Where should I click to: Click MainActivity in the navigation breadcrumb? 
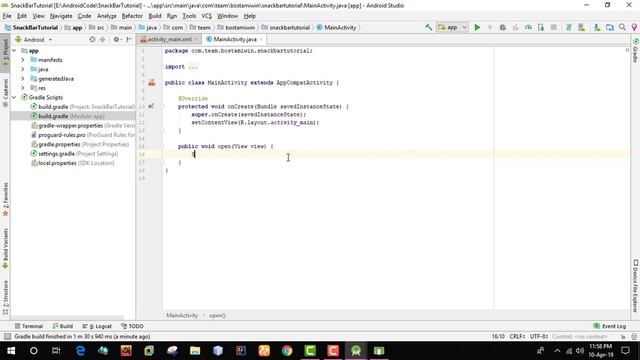point(336,27)
